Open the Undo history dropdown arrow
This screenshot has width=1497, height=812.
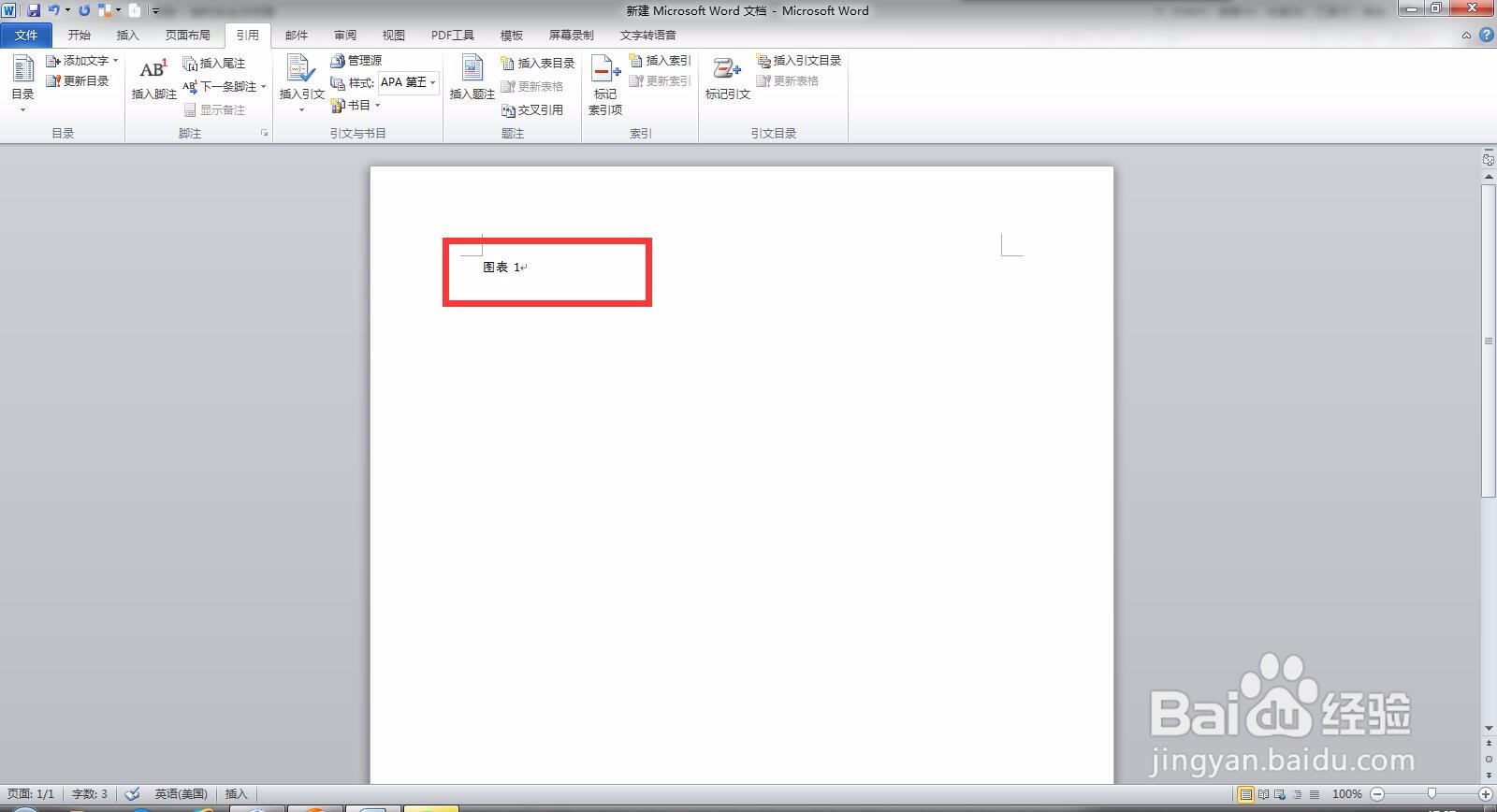tap(67, 10)
